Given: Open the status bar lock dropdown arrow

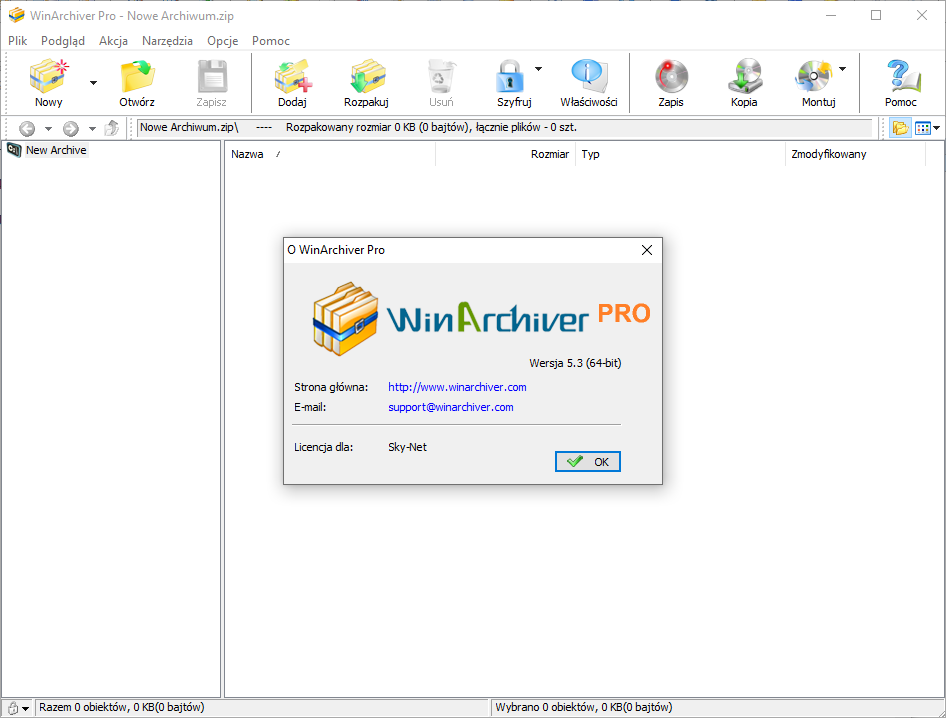Looking at the screenshot, I should [25, 708].
